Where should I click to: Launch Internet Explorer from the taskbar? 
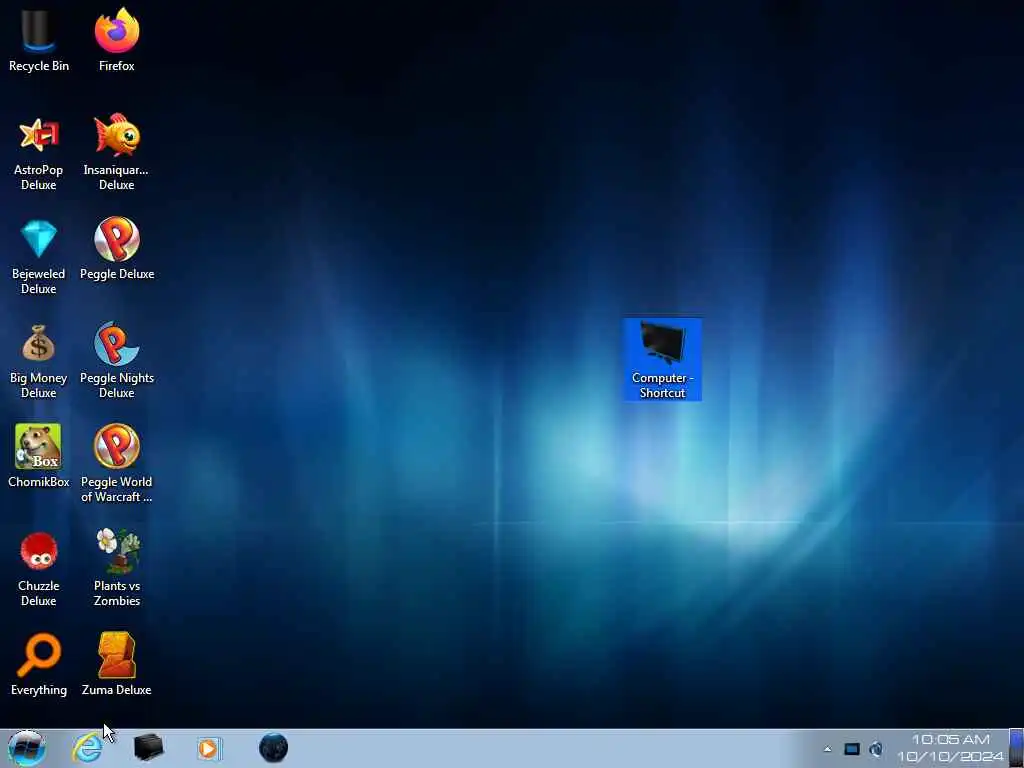tap(87, 748)
